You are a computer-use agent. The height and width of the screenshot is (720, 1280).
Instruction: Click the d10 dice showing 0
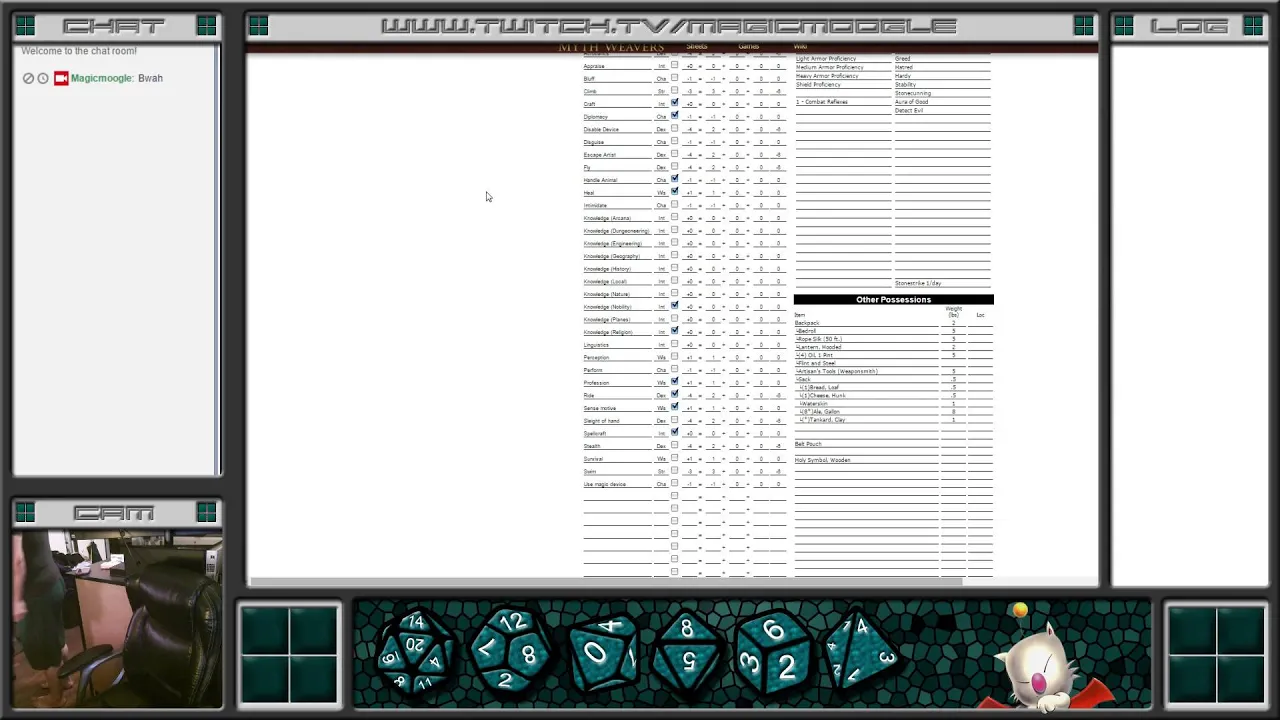[x=602, y=653]
